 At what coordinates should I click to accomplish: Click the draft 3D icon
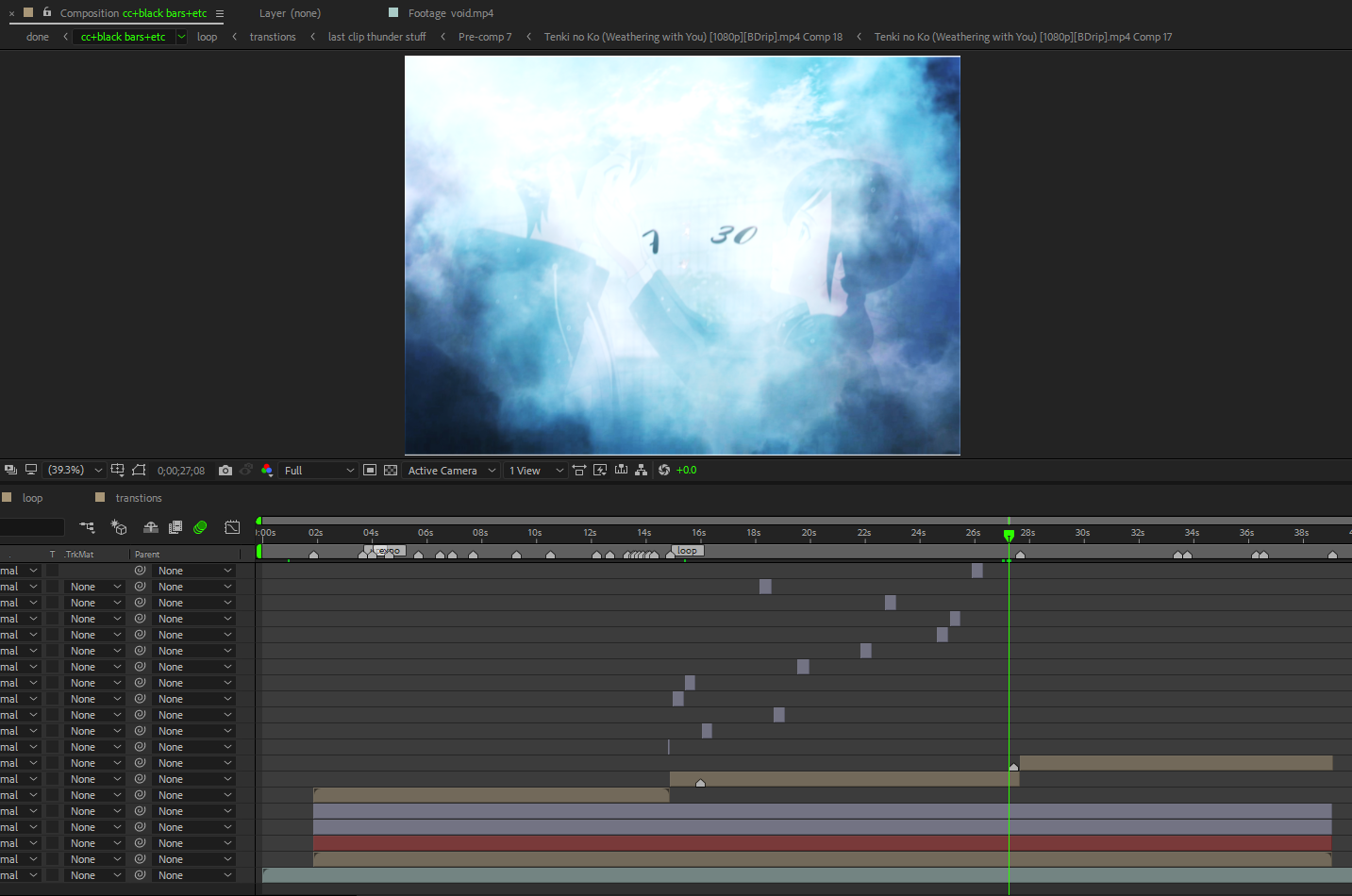(x=119, y=527)
